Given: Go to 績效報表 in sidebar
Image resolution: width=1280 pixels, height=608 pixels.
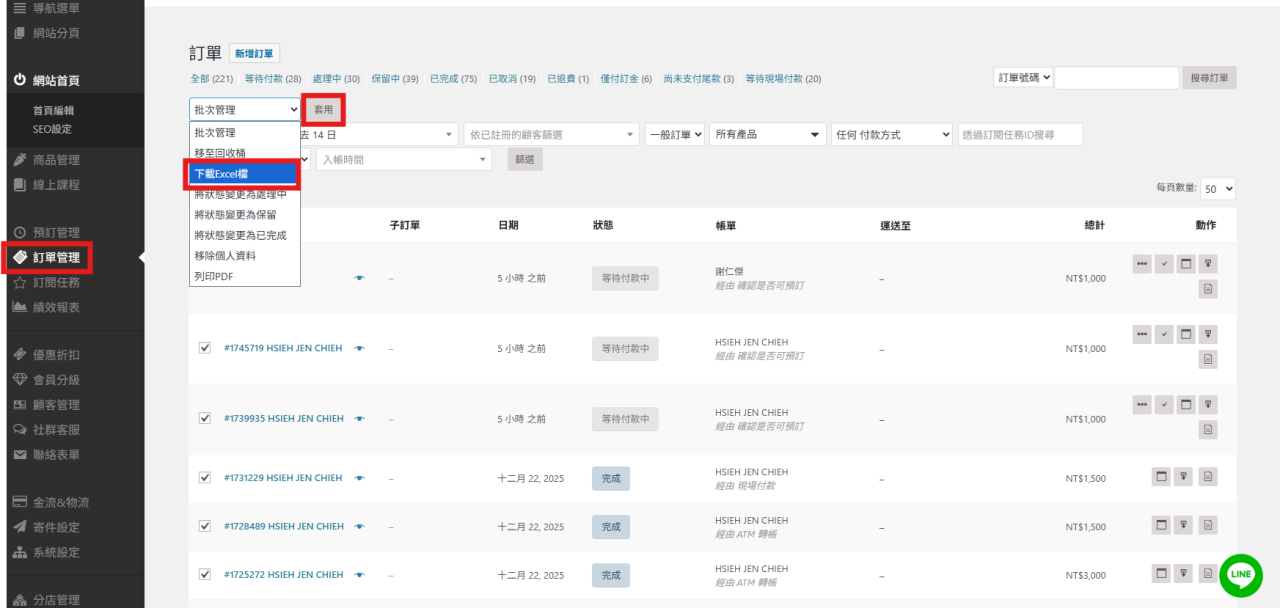Looking at the screenshot, I should click(x=56, y=307).
